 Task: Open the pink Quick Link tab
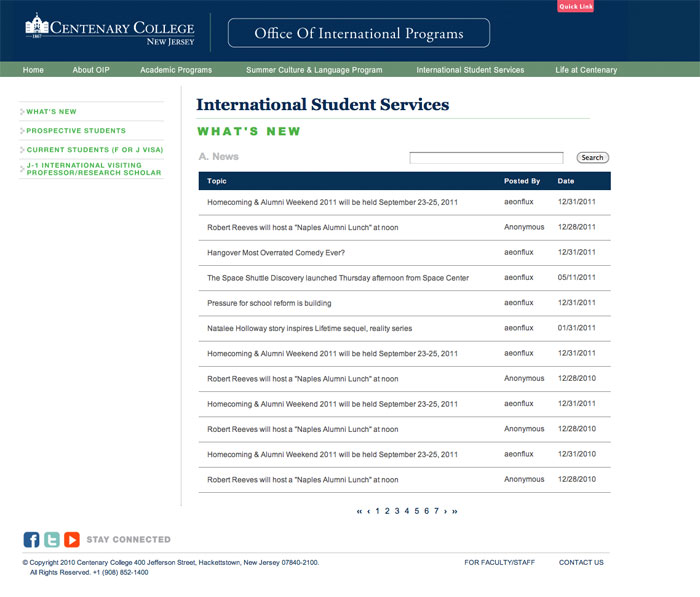click(576, 7)
